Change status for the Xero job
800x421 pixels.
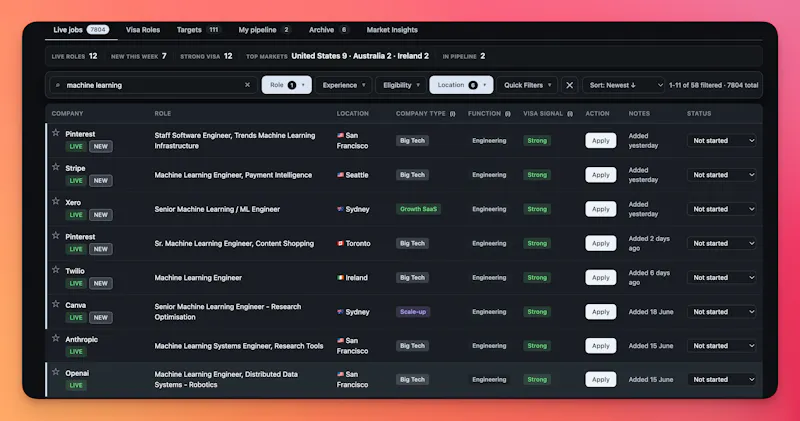721,209
